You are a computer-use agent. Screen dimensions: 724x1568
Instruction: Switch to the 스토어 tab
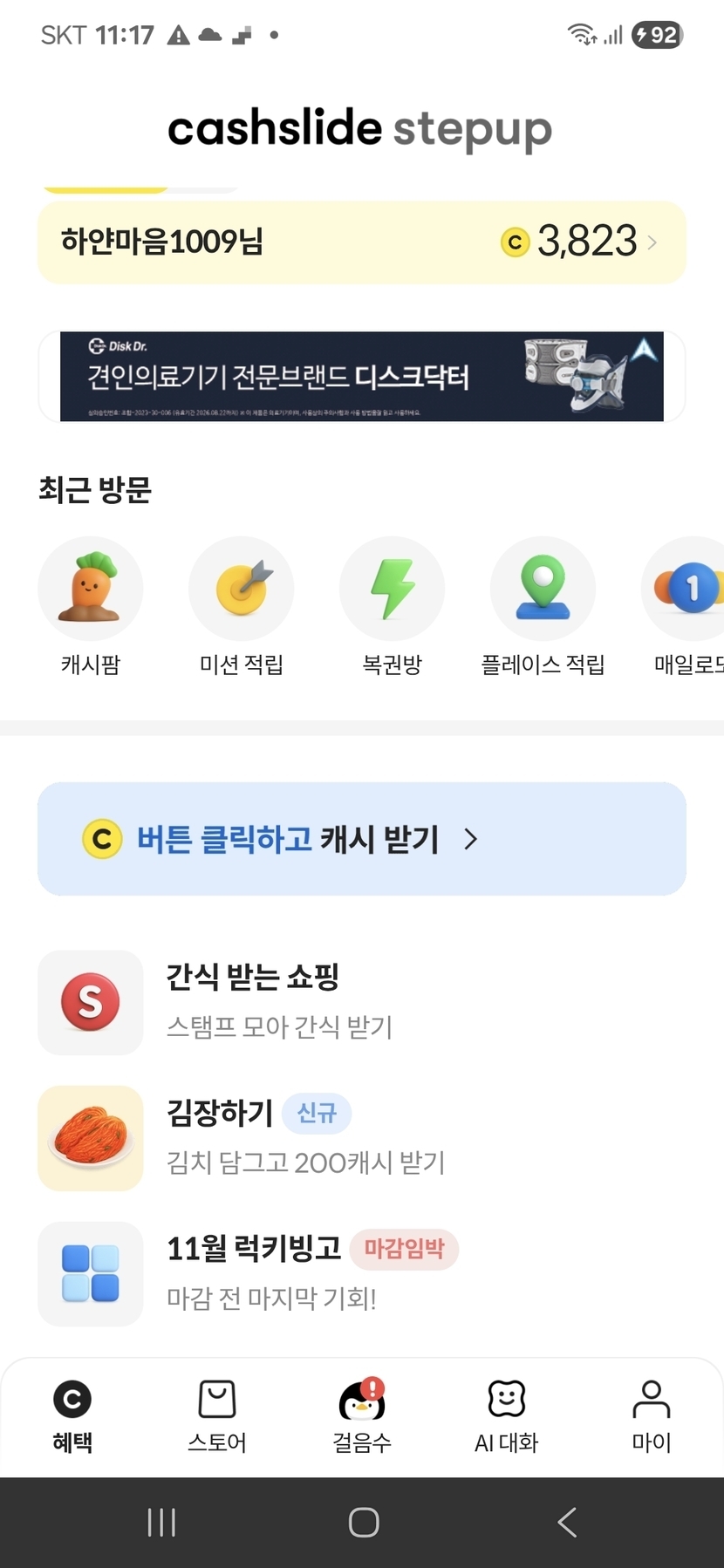pyautogui.click(x=217, y=1416)
